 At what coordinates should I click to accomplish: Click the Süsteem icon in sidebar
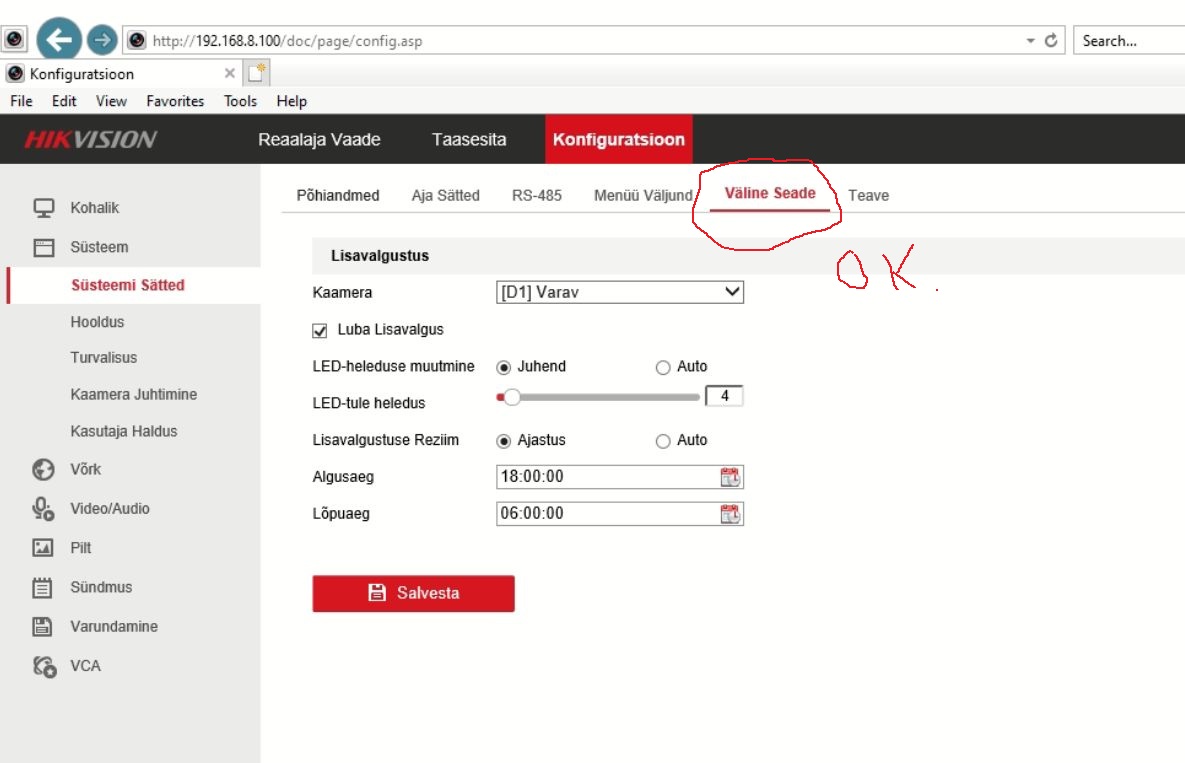43,248
